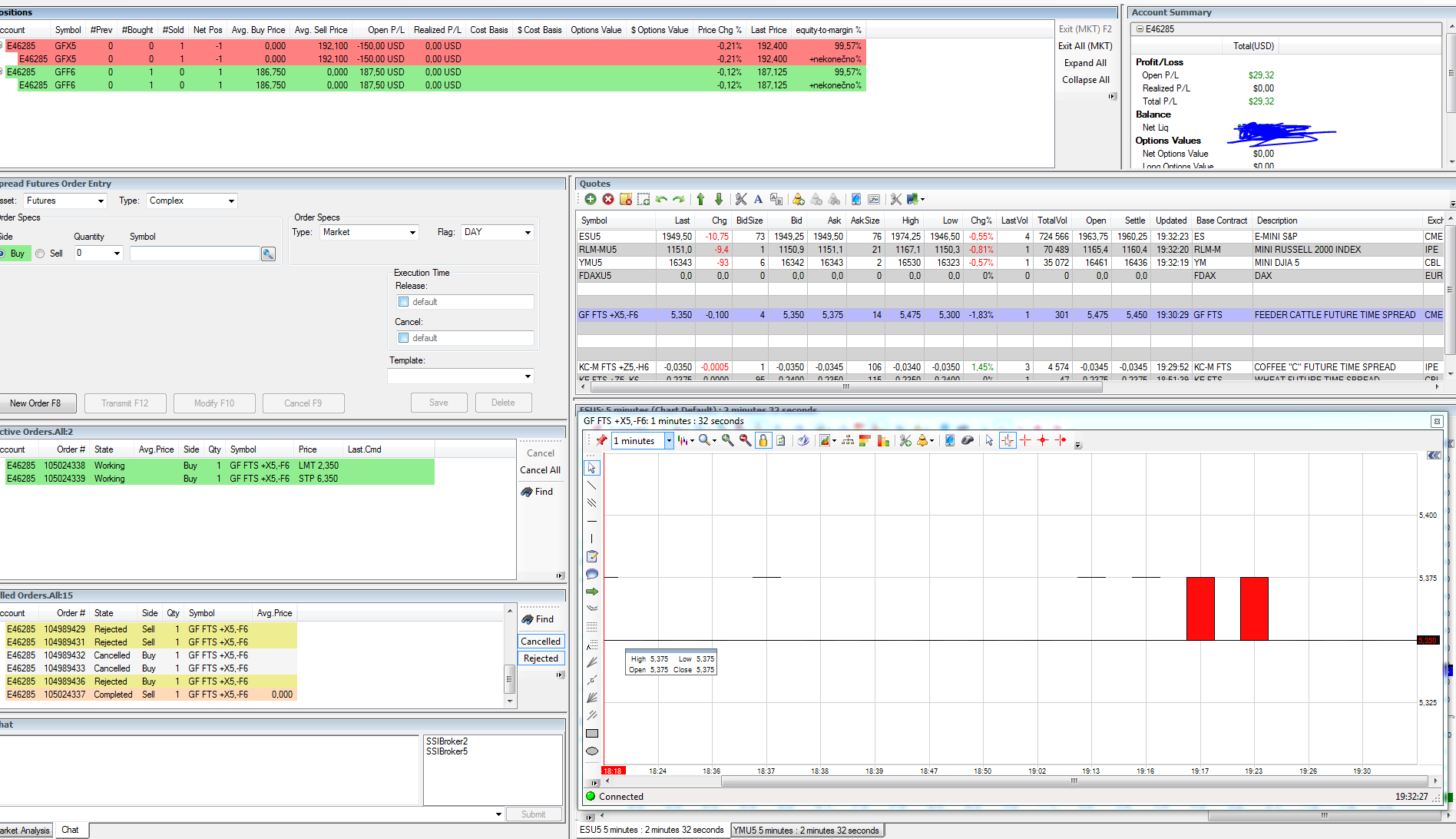Zoom in on the chart with plus magnifier
Viewport: 1456px width, 839px height.
tap(726, 440)
